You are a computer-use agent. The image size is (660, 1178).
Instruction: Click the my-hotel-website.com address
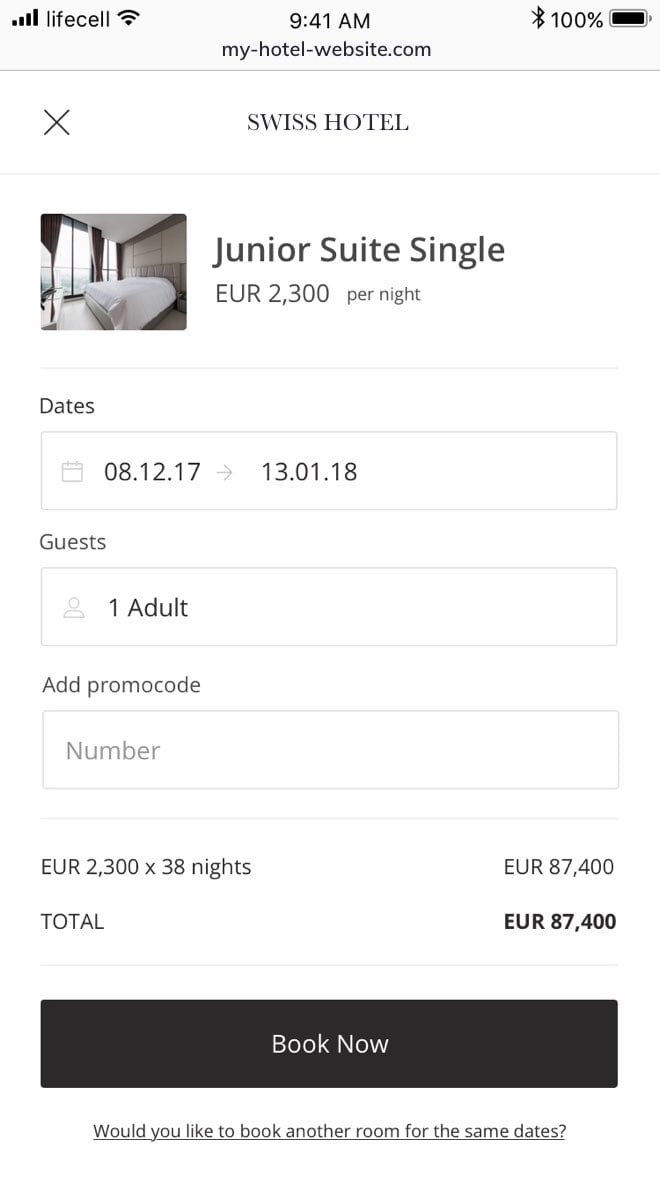(327, 48)
